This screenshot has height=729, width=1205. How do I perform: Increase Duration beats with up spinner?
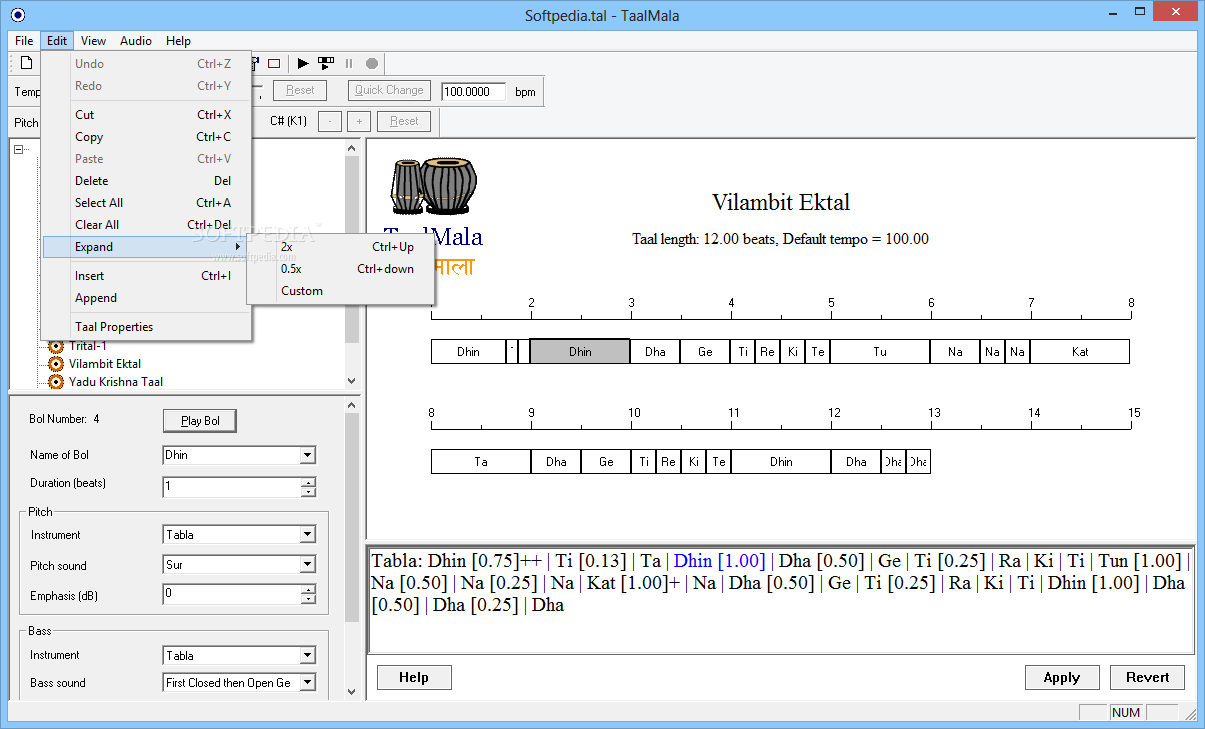pos(308,482)
